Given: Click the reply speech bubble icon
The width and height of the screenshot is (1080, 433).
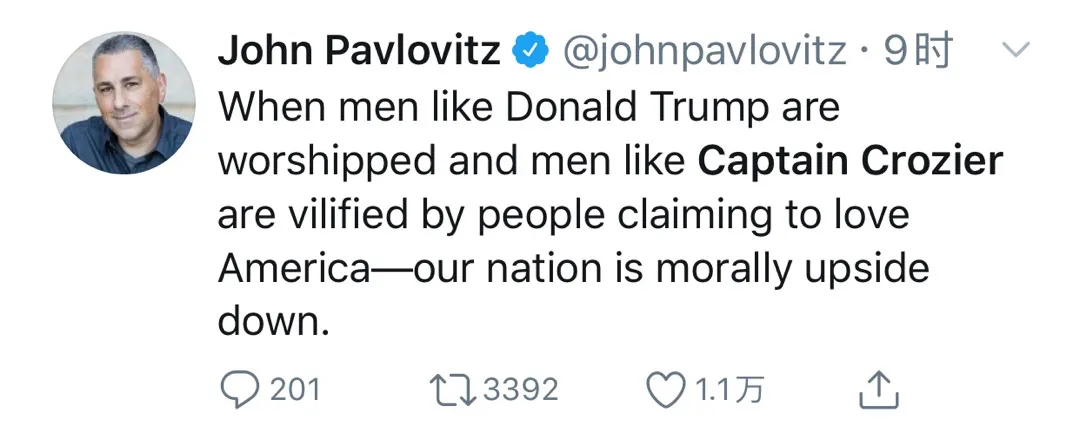Looking at the screenshot, I should [x=239, y=389].
